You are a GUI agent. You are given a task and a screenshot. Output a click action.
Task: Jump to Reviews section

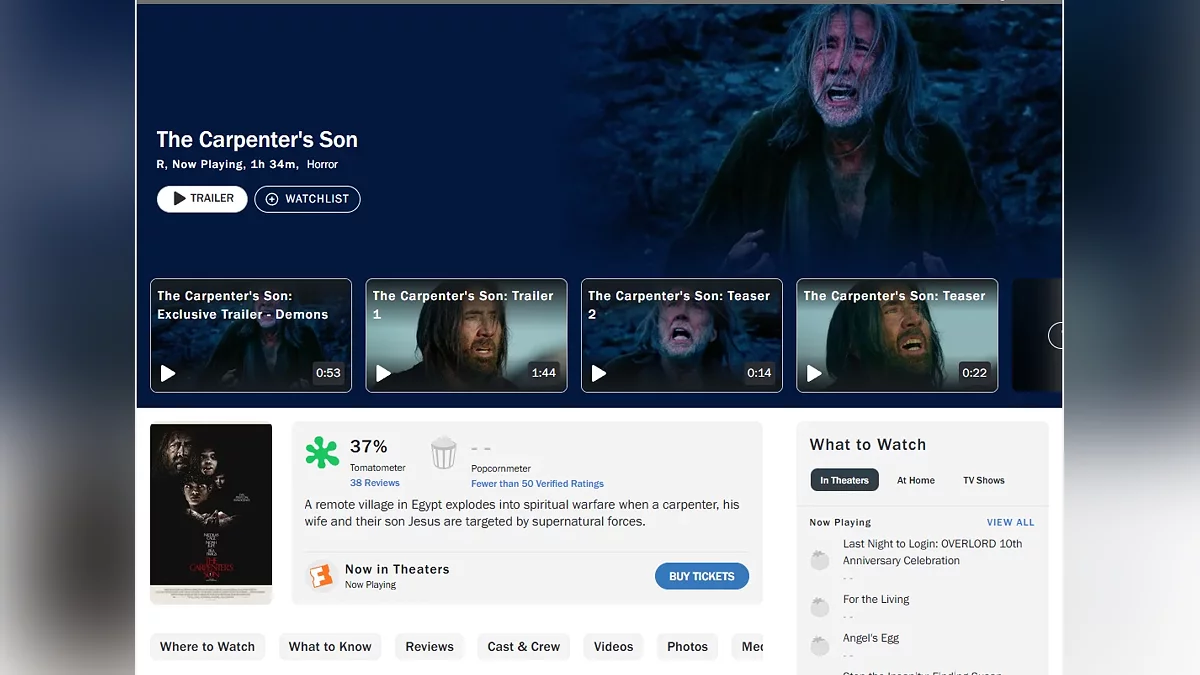pos(430,647)
